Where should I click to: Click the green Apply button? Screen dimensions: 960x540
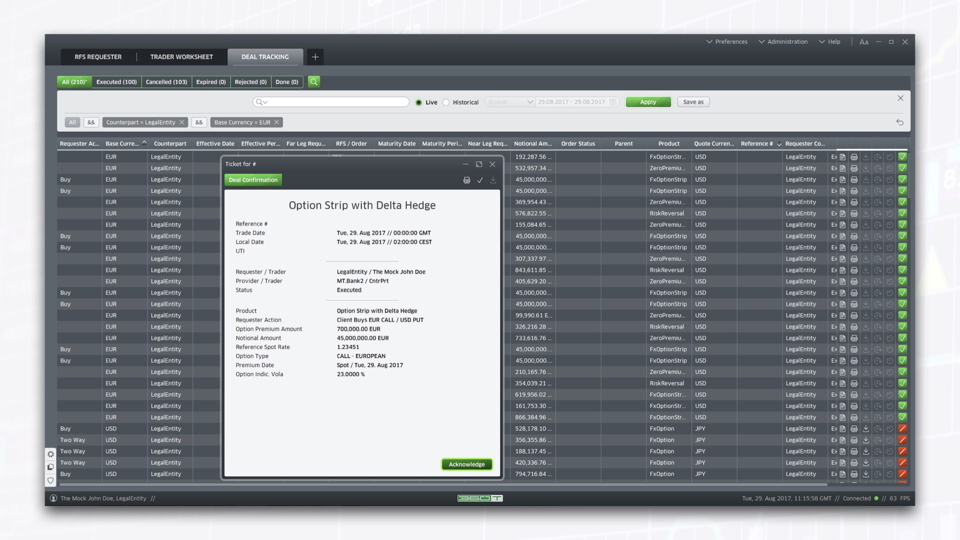[648, 102]
